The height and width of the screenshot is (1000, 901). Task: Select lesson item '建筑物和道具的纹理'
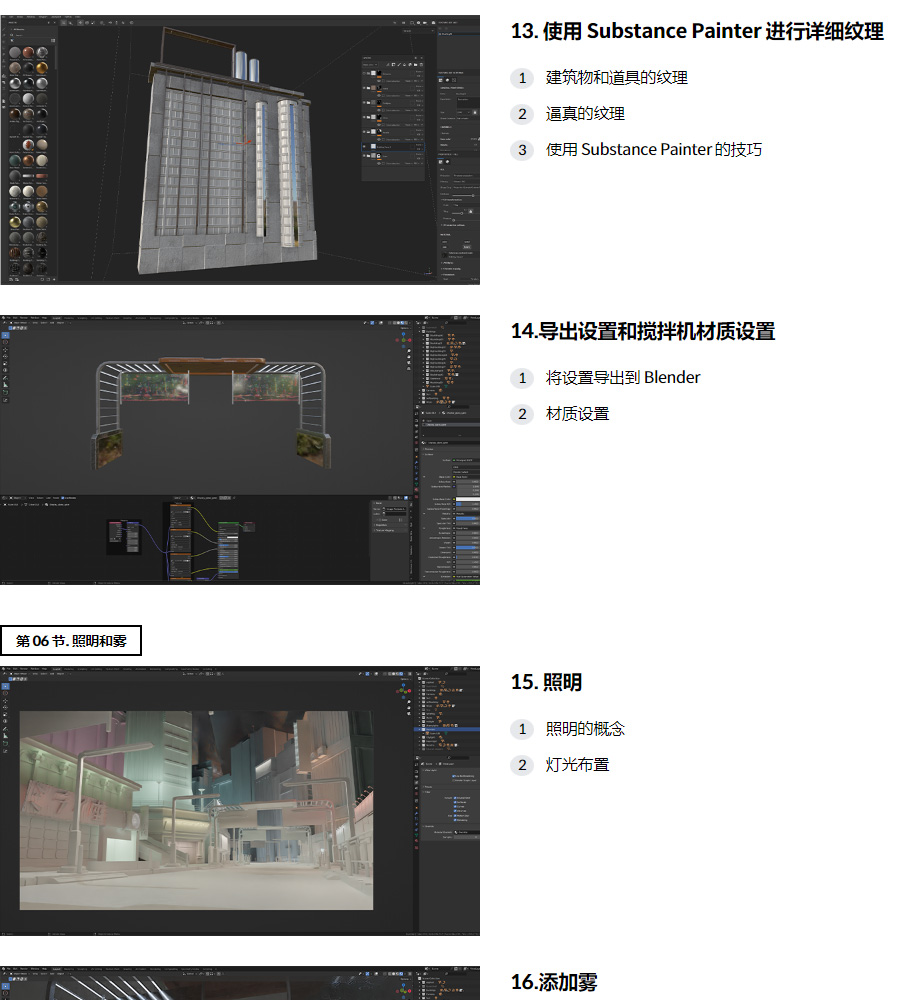coord(616,78)
